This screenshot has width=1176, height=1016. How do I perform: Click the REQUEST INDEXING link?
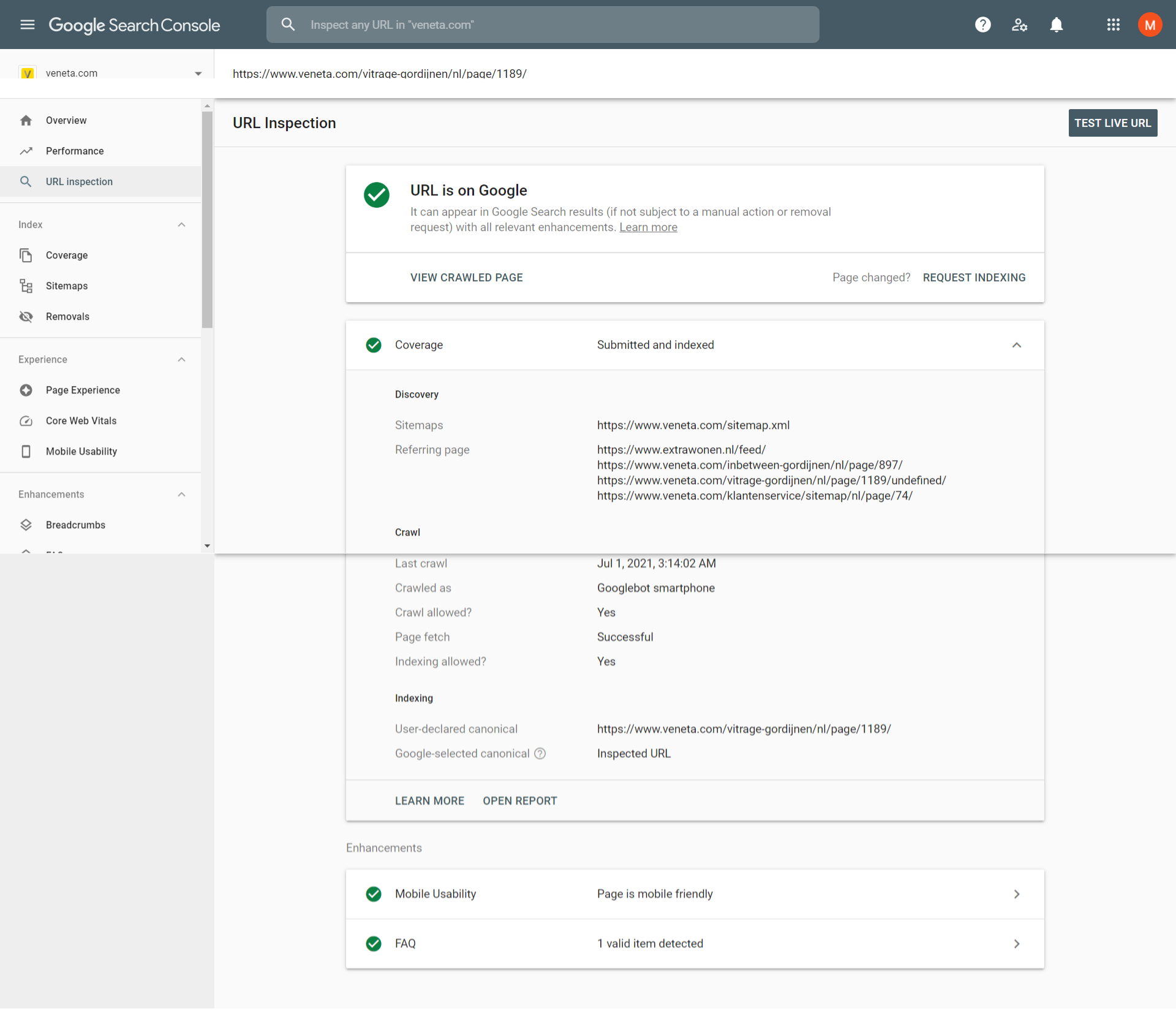(974, 277)
